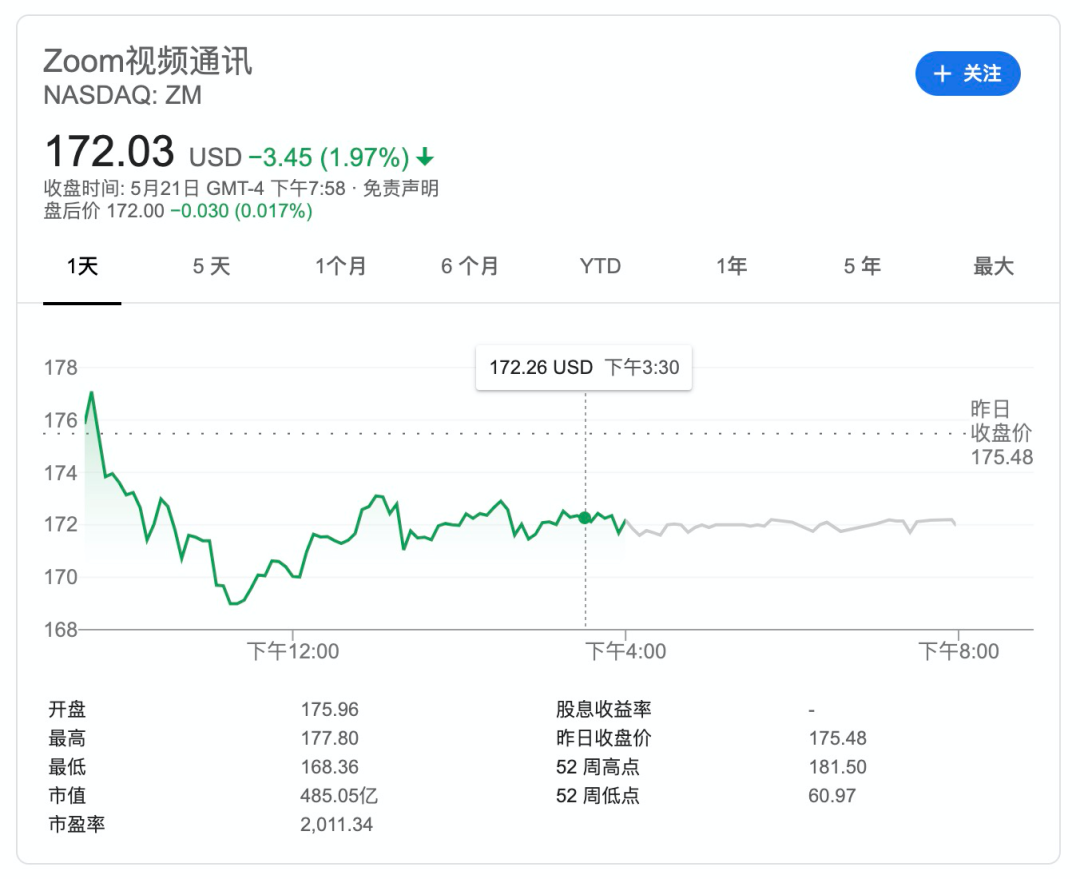
Task: Open the 1个月 chart range
Action: click(x=340, y=266)
